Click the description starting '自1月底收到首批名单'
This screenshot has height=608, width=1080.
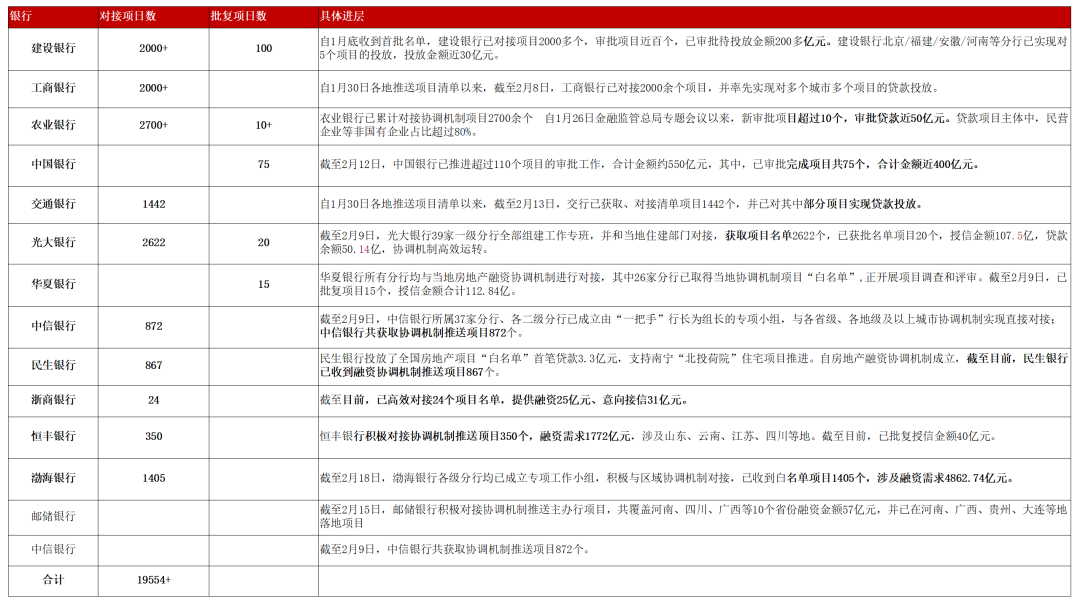tap(694, 48)
